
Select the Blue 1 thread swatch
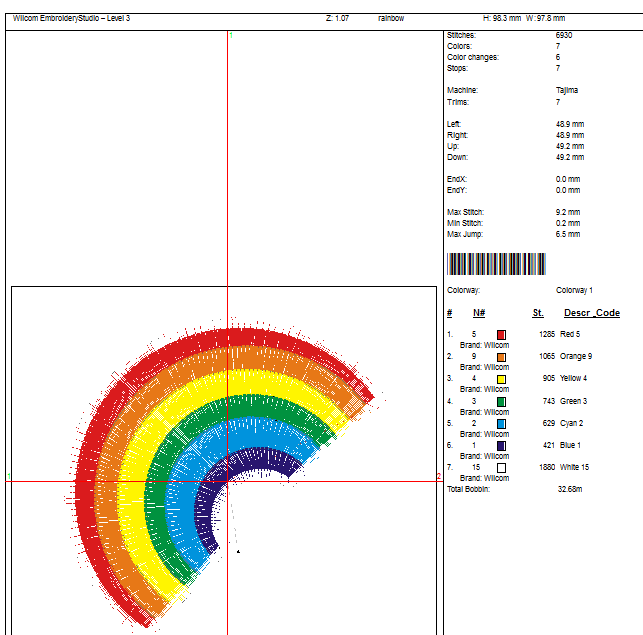coord(502,446)
